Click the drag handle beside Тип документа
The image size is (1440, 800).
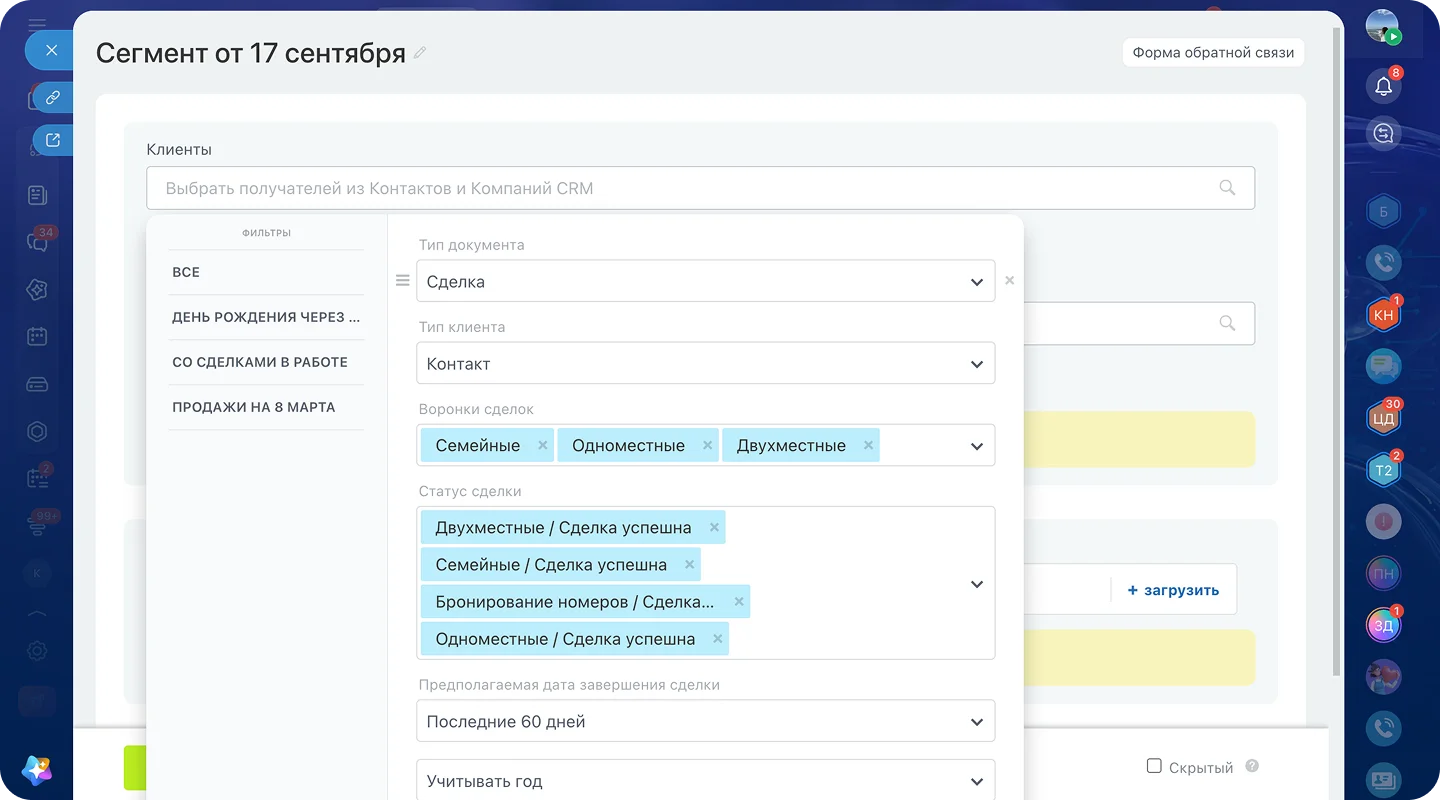[403, 281]
